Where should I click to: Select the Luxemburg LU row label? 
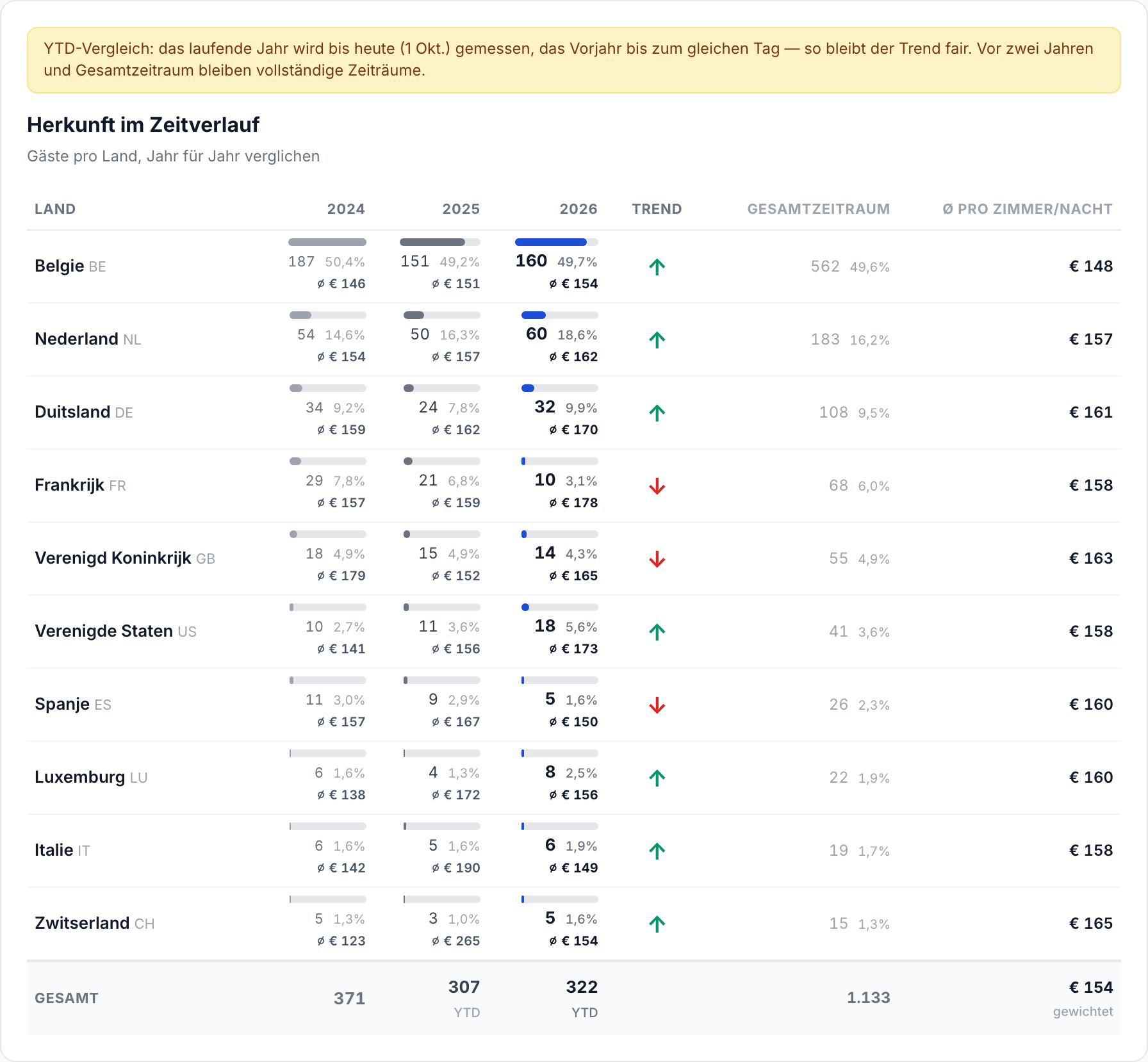click(91, 777)
